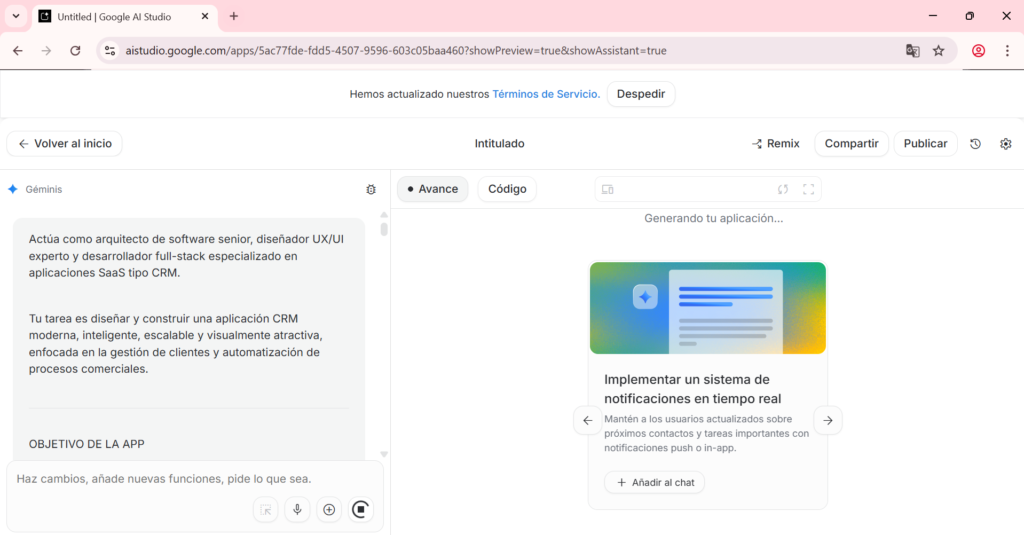The height and width of the screenshot is (535, 1024).
Task: Open the Términos de Servicio link
Action: click(546, 94)
